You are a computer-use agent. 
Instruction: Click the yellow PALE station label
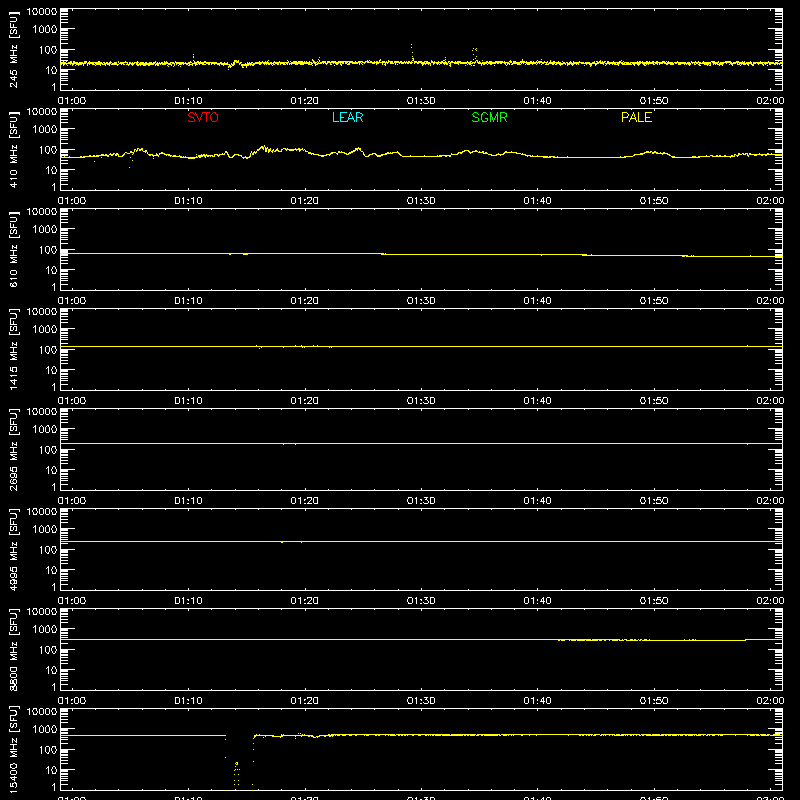coord(636,117)
